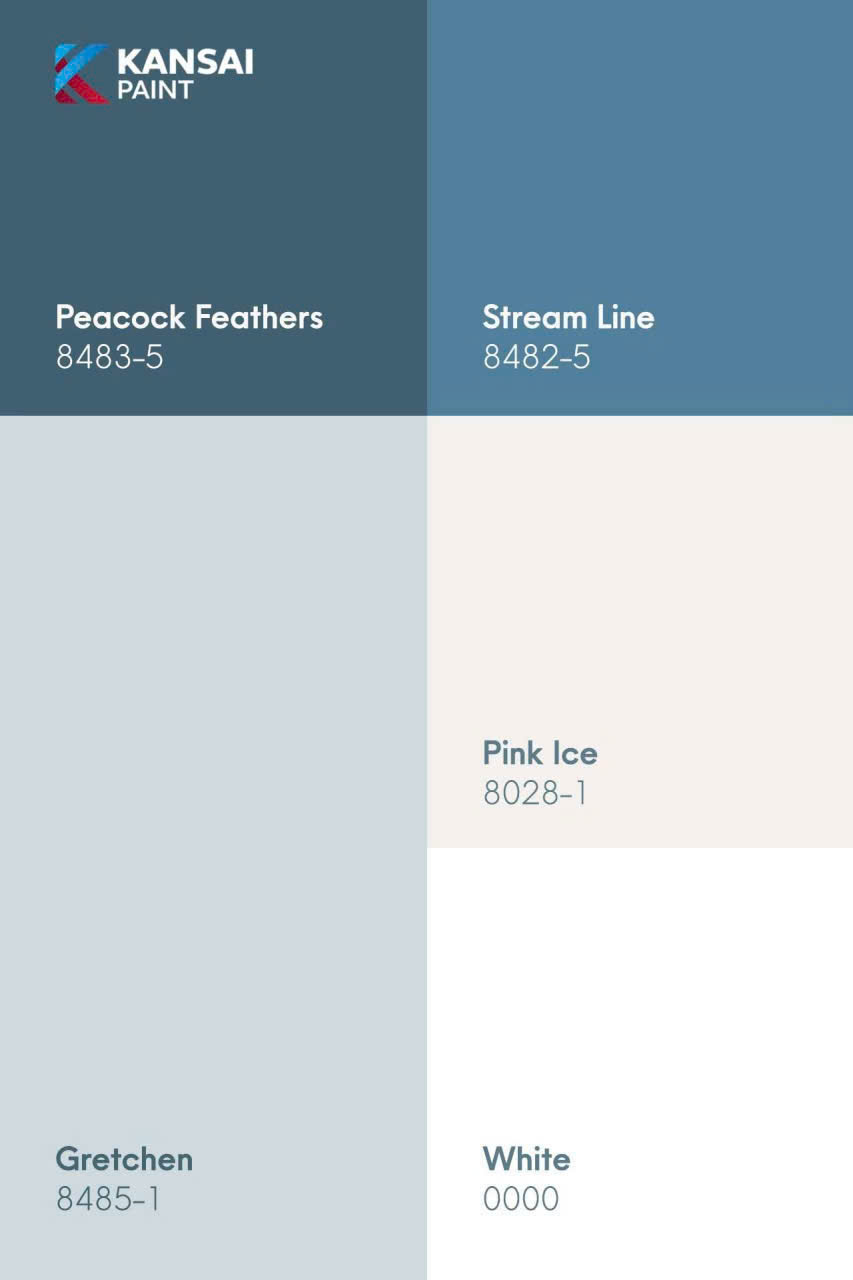This screenshot has height=1280, width=853.
Task: Click the KANSAI brand wordmark
Action: [x=185, y=63]
